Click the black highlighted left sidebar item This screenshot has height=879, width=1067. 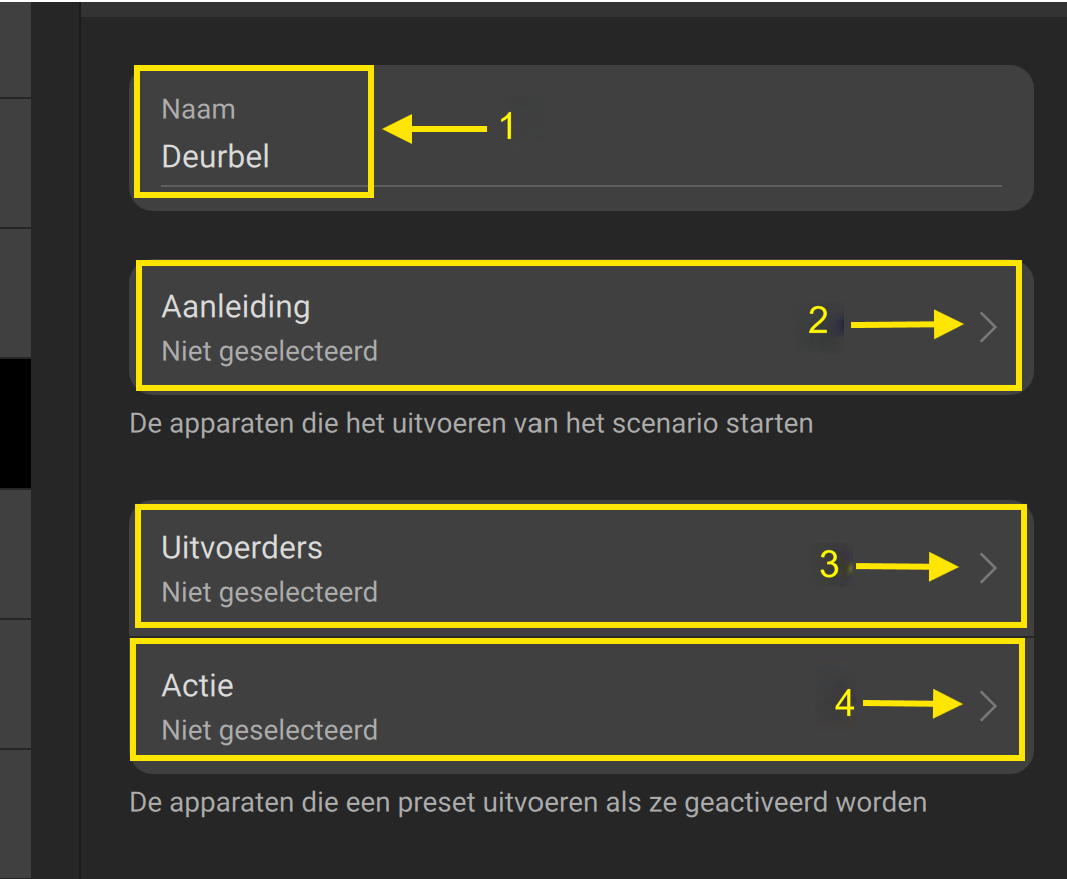coord(15,423)
